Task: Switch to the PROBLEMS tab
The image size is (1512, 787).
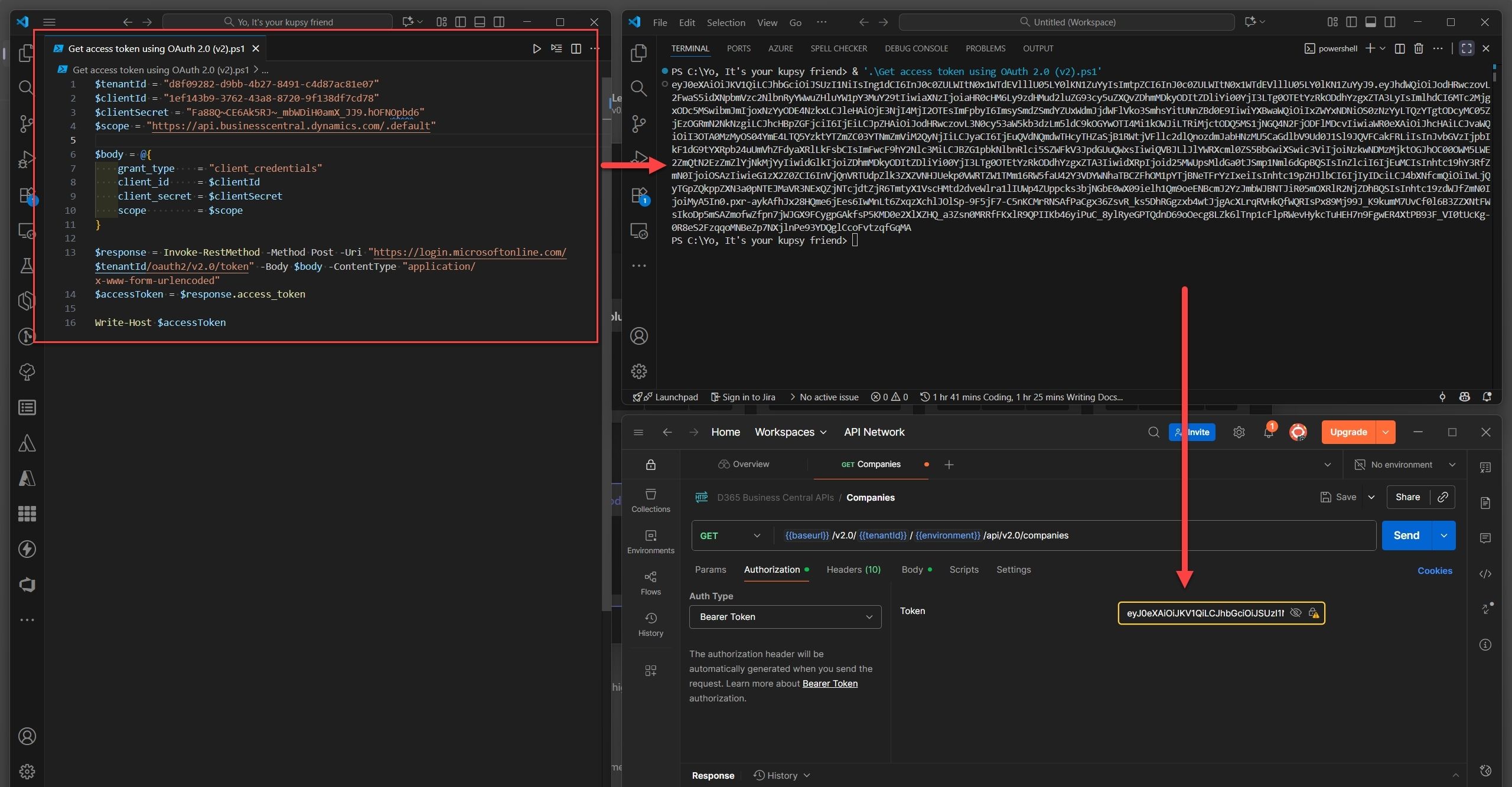Action: [985, 48]
